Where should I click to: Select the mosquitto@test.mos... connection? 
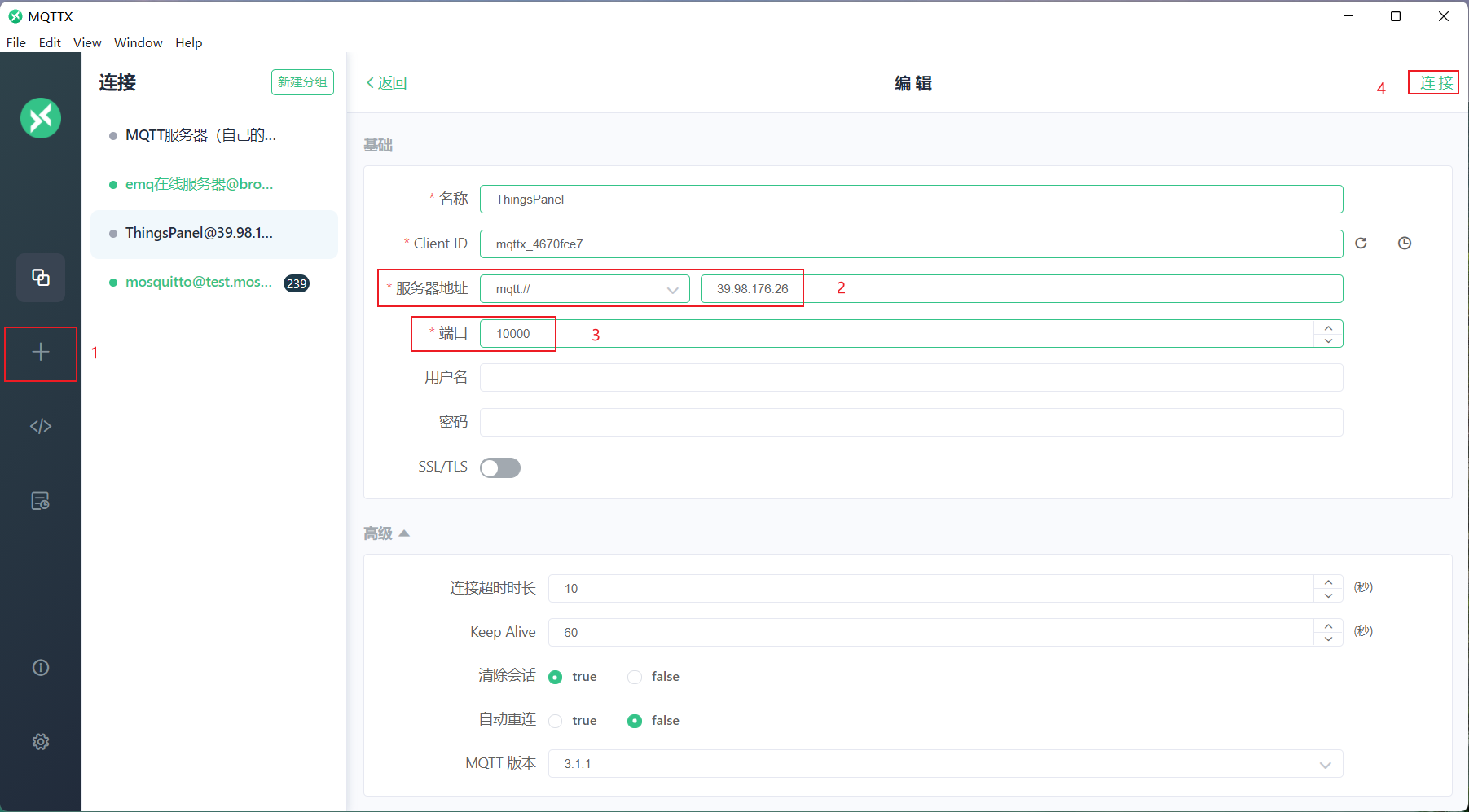tap(214, 283)
